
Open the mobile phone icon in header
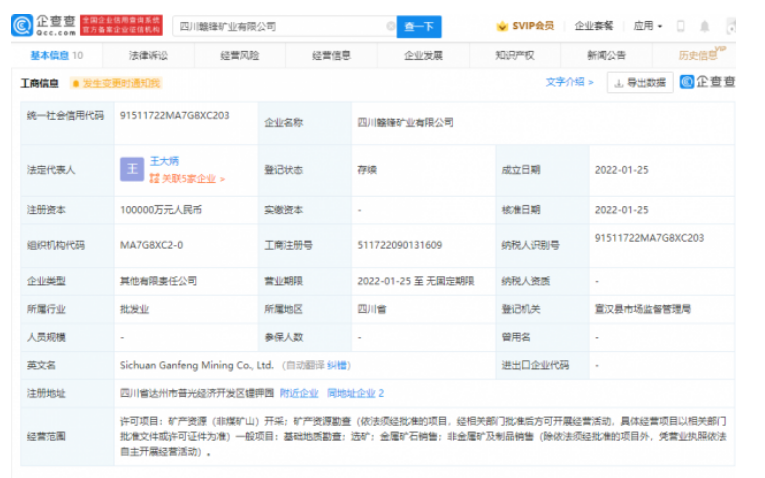(681, 26)
